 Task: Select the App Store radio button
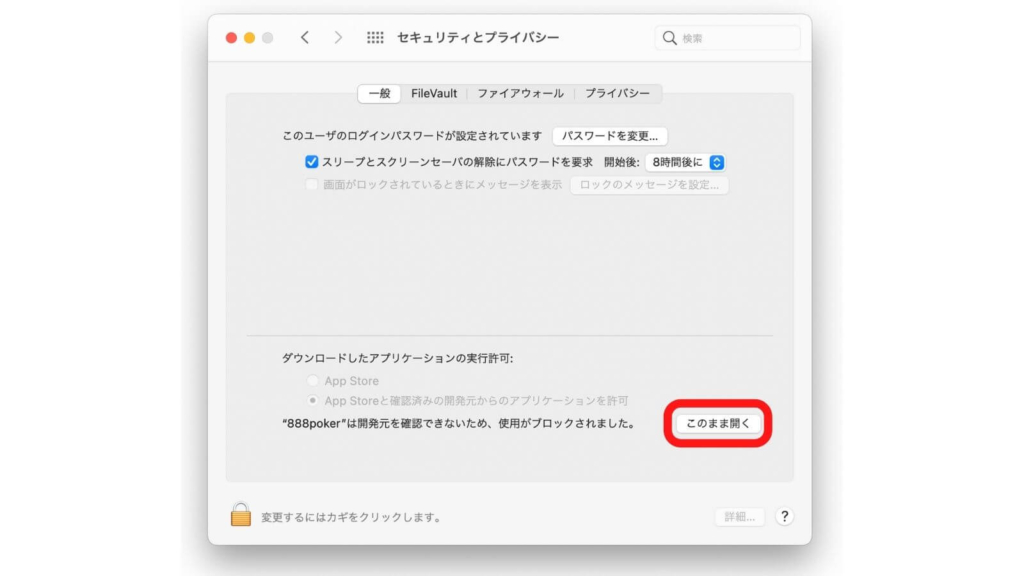[x=313, y=381]
